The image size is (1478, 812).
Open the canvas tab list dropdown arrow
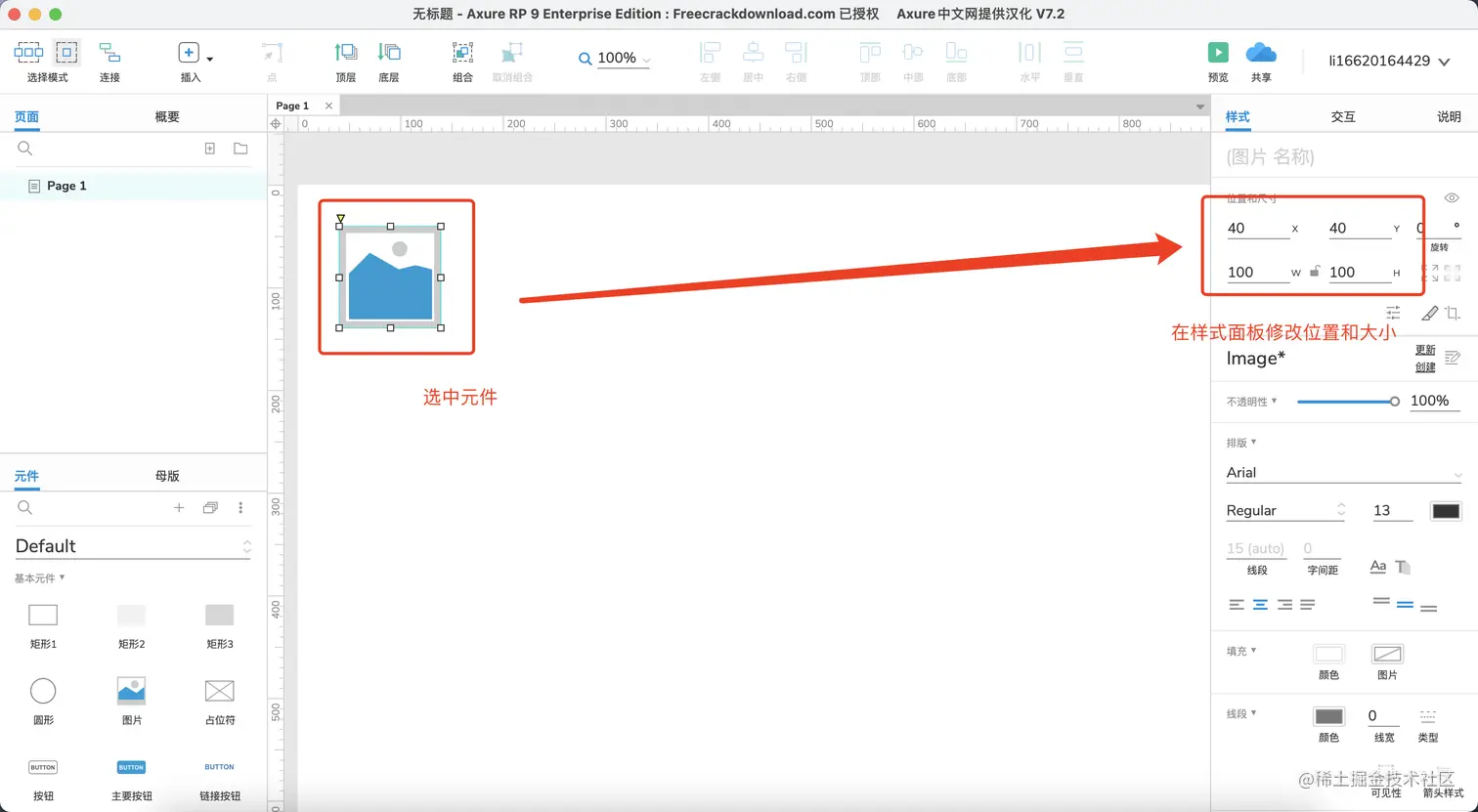1200,107
